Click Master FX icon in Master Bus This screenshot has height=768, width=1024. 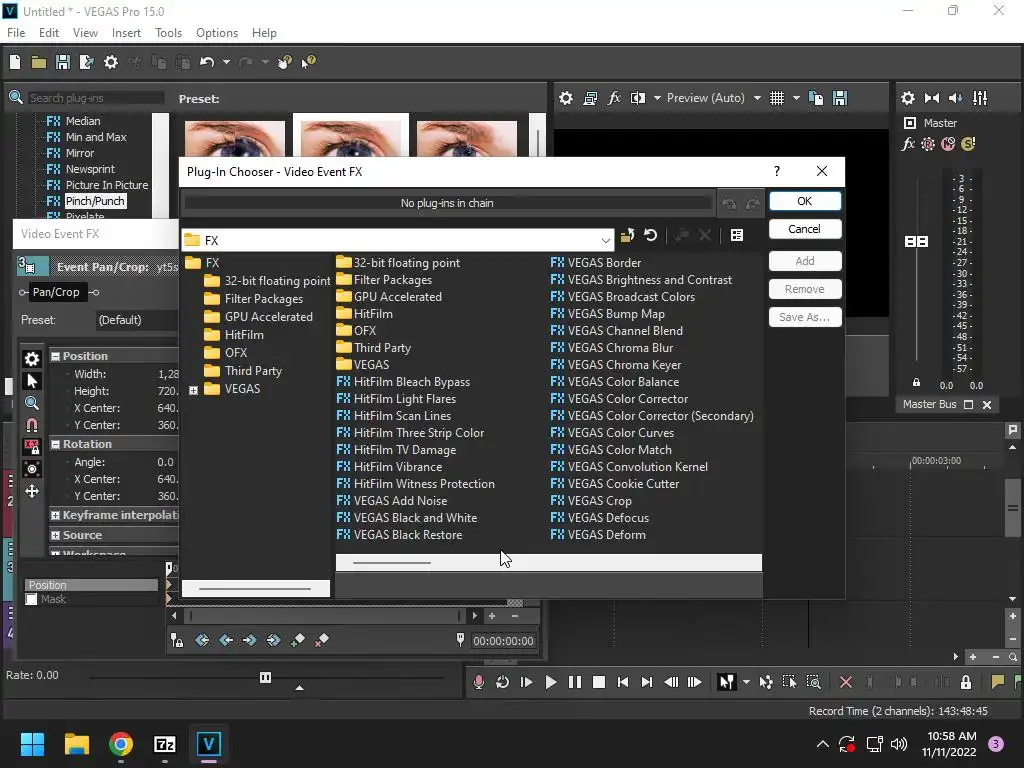[908, 144]
